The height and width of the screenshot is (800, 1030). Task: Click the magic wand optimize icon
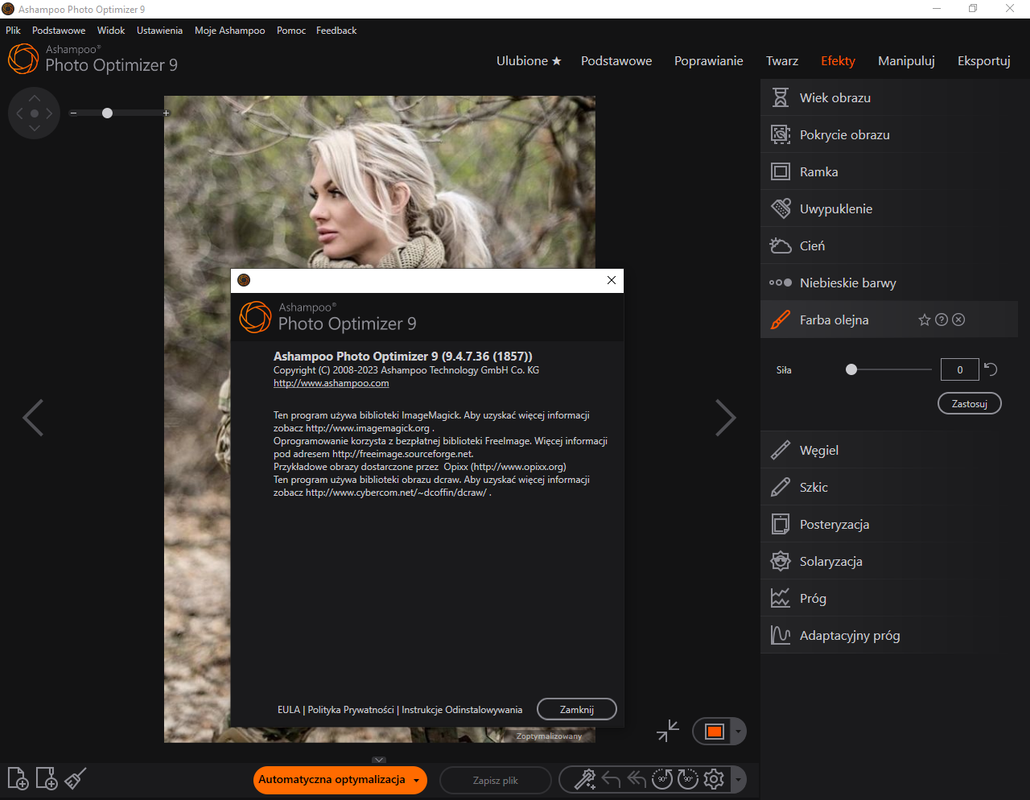pos(584,780)
